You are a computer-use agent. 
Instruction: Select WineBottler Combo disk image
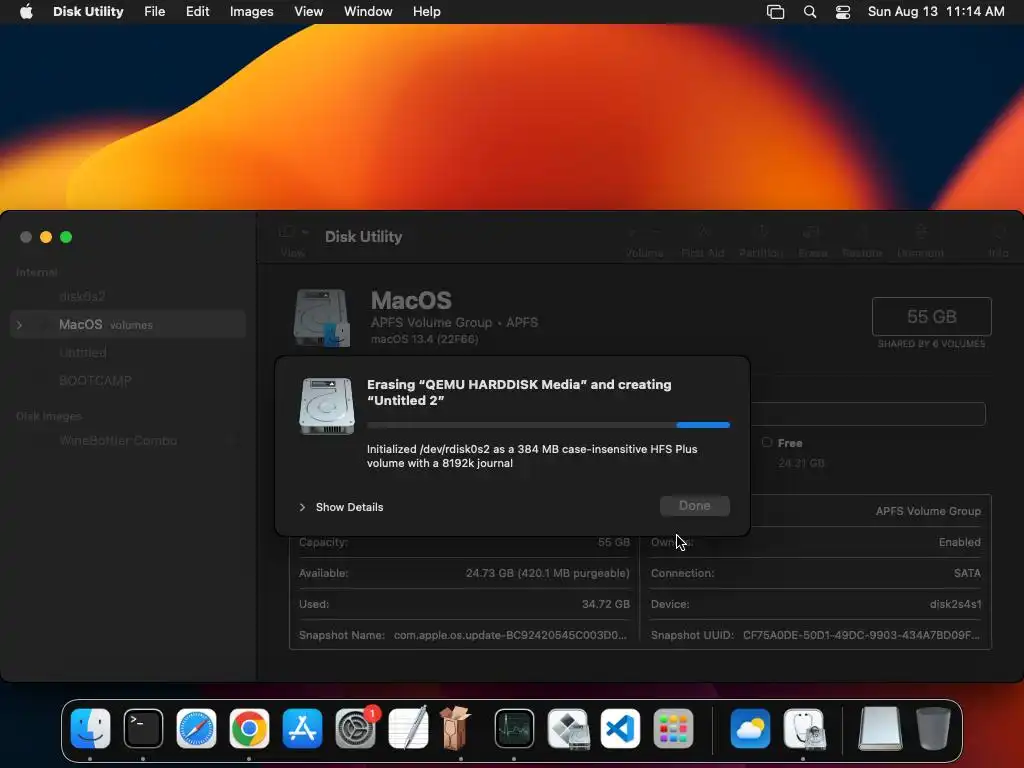pos(118,441)
